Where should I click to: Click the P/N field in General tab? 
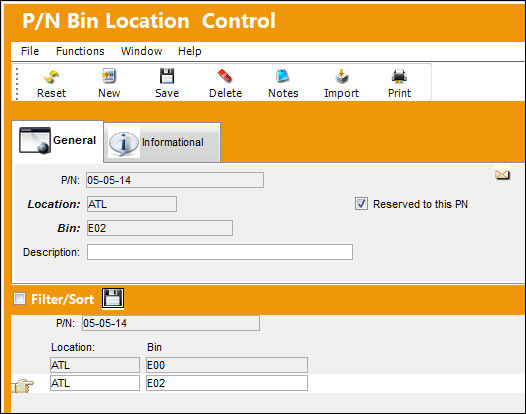point(175,180)
